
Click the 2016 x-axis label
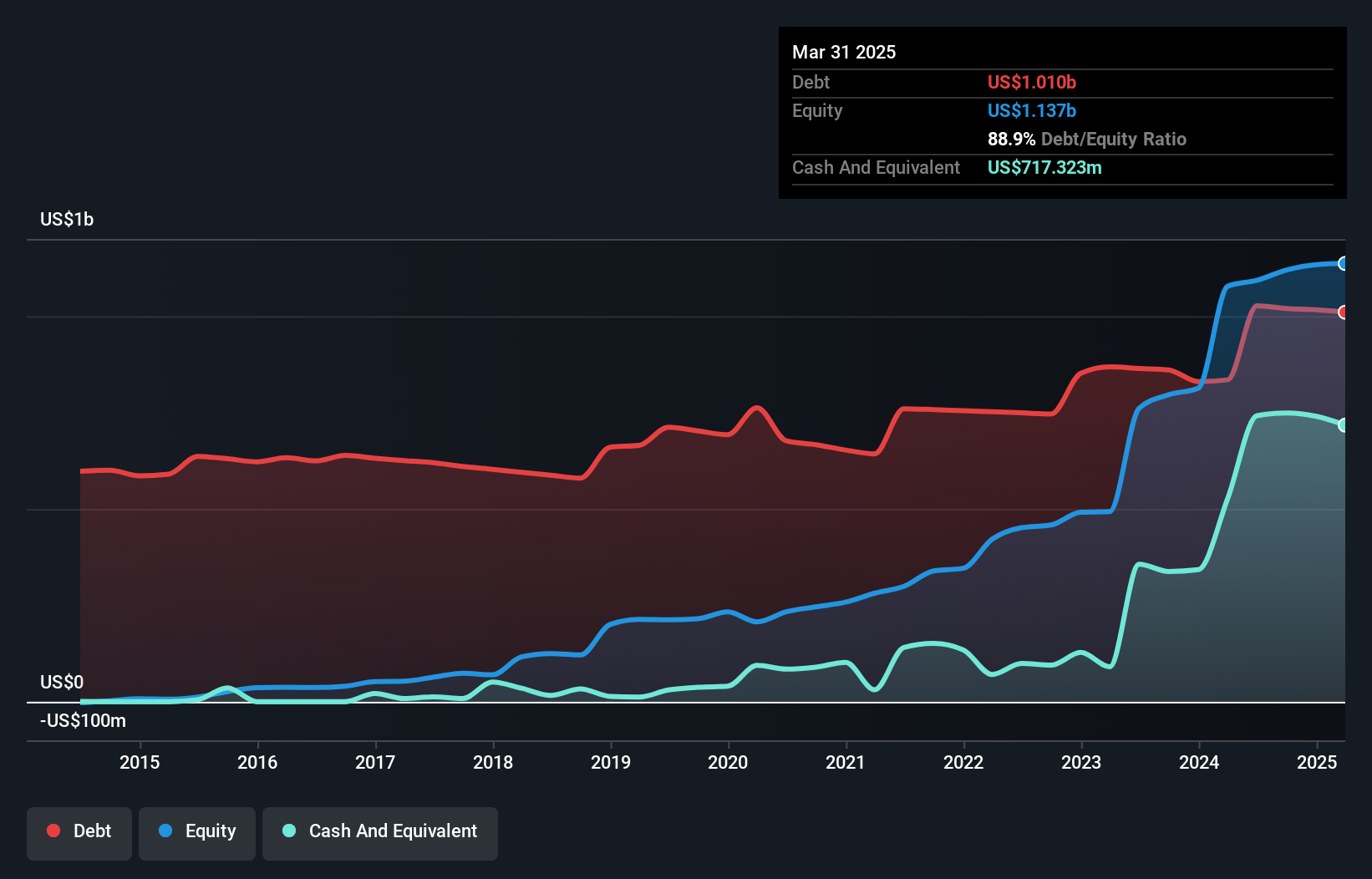[257, 762]
